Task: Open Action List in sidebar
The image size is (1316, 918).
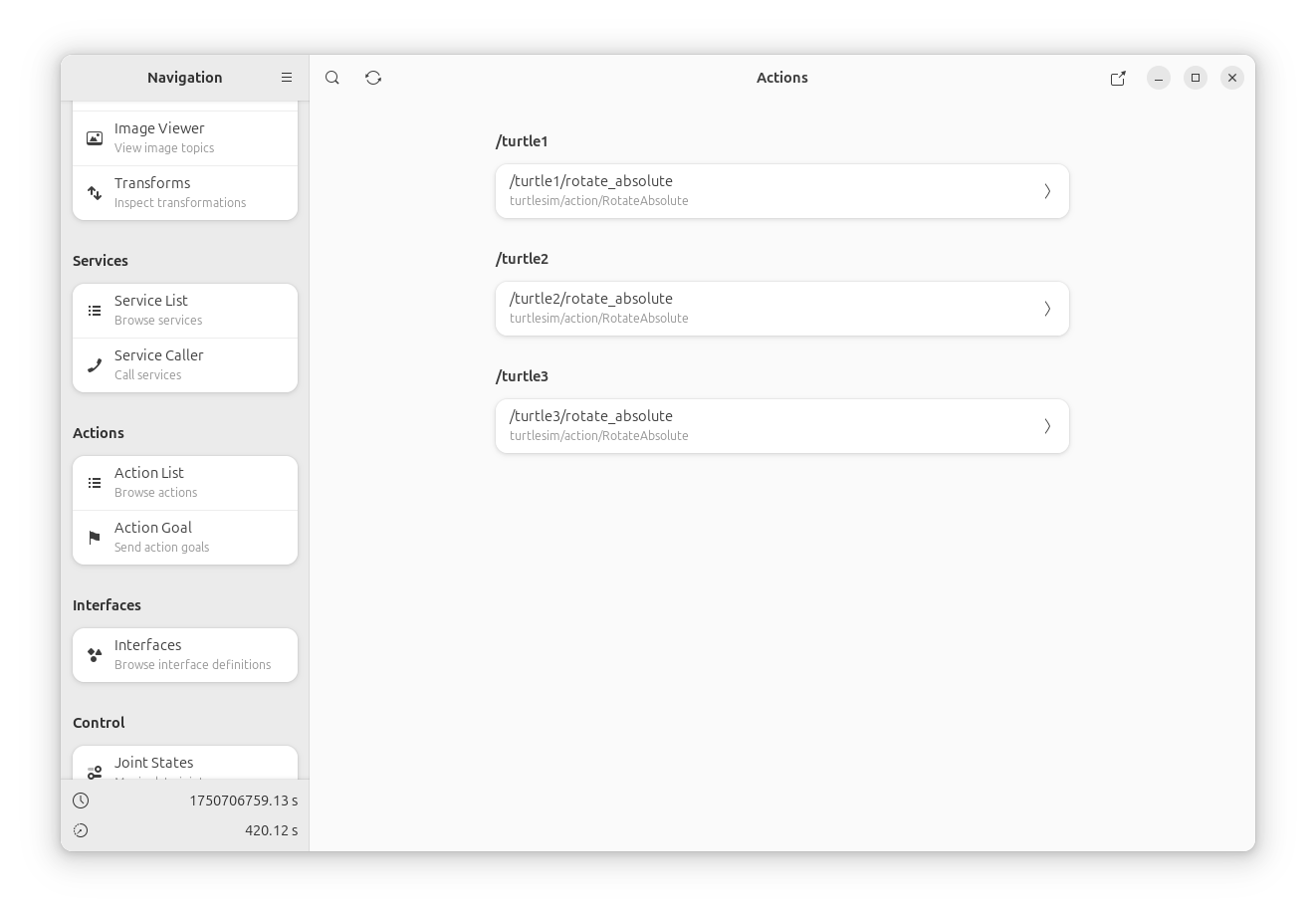Action: tap(185, 483)
